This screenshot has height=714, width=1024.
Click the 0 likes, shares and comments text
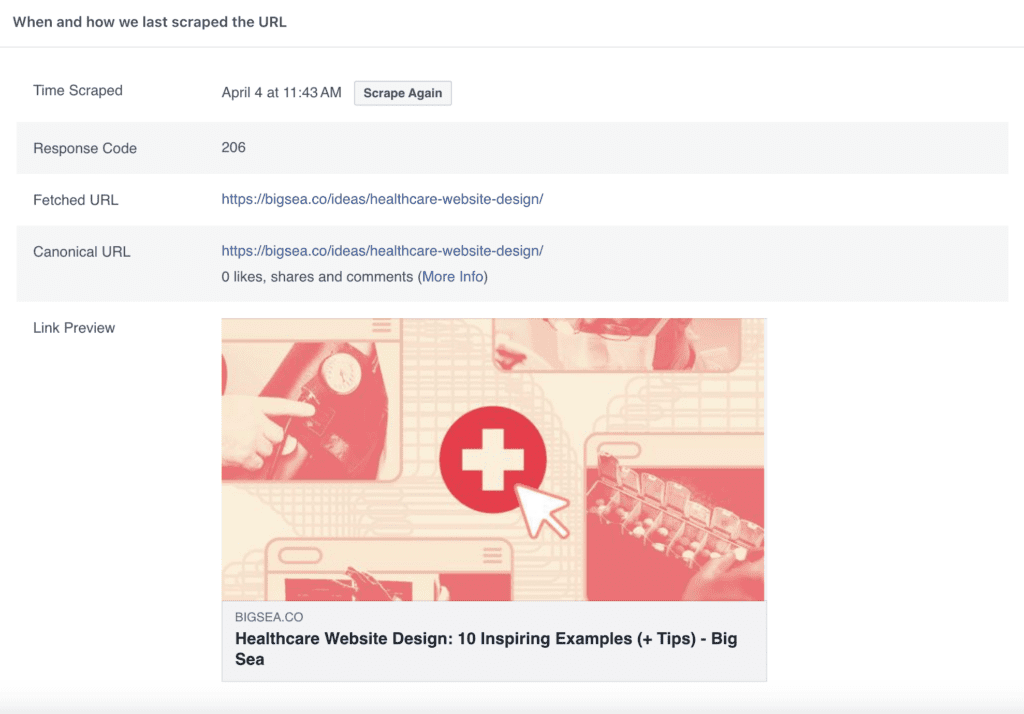point(317,276)
